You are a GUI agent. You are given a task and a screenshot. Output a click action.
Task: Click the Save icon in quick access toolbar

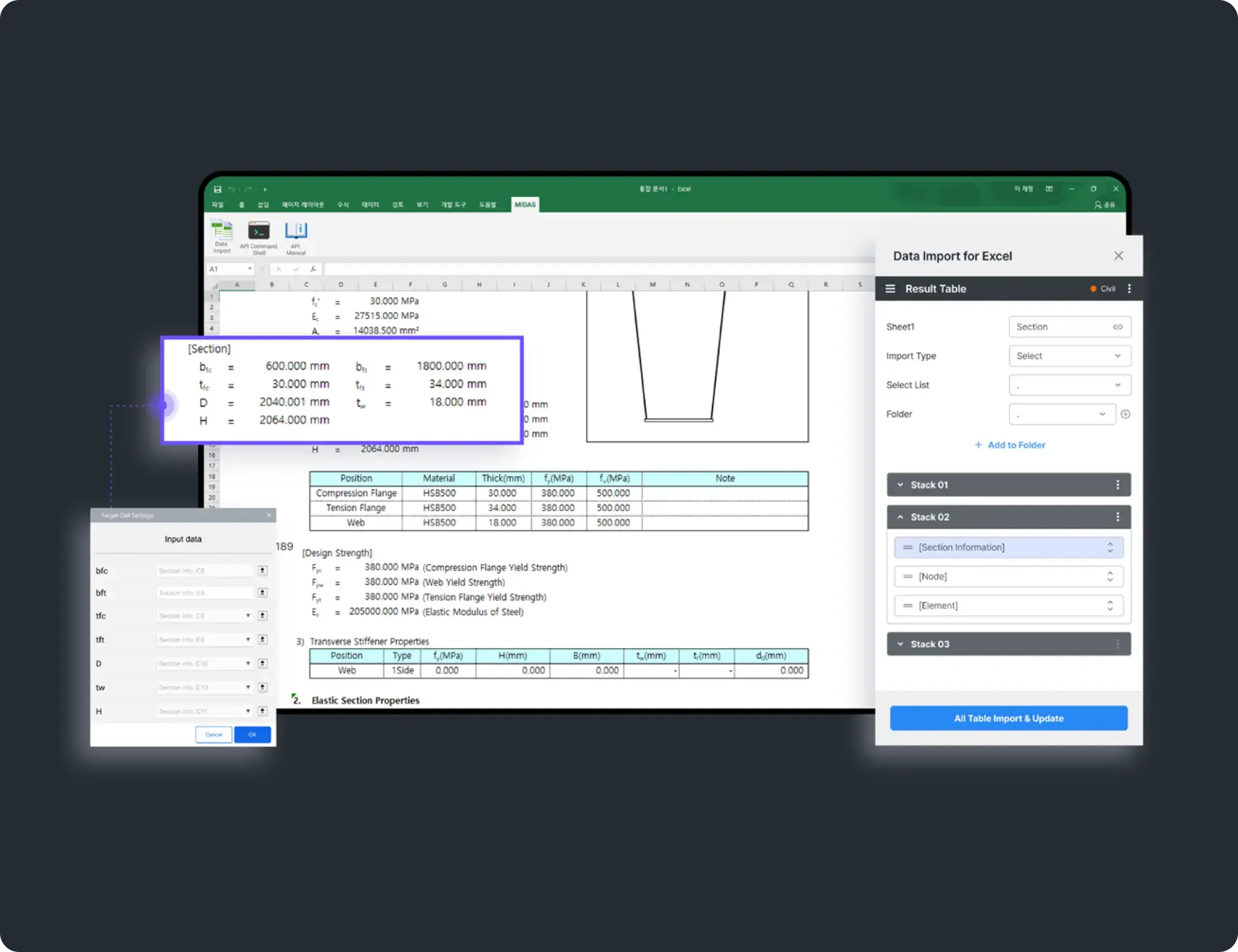pos(217,189)
